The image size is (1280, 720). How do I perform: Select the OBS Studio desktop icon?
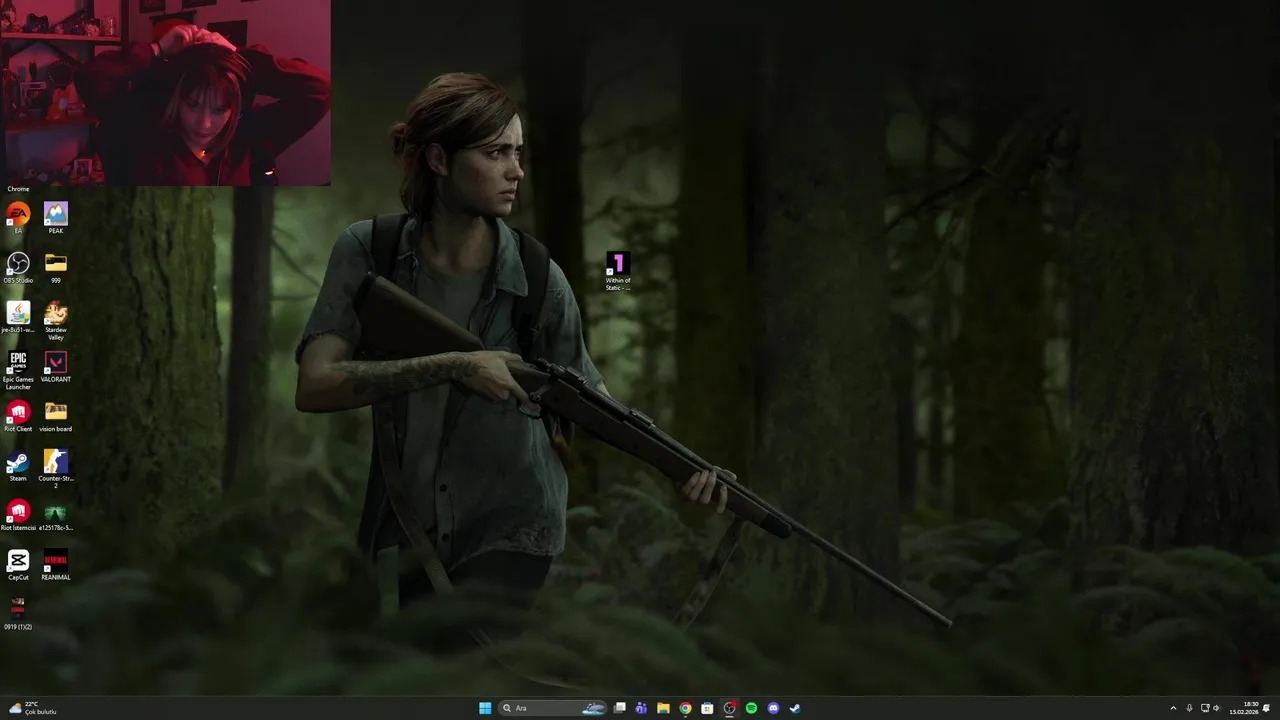[x=18, y=267]
